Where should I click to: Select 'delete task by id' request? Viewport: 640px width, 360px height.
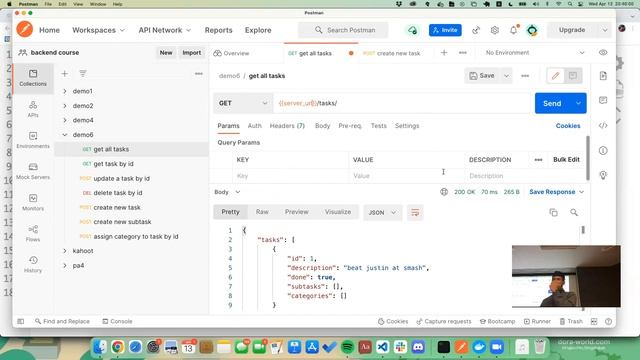(x=118, y=193)
